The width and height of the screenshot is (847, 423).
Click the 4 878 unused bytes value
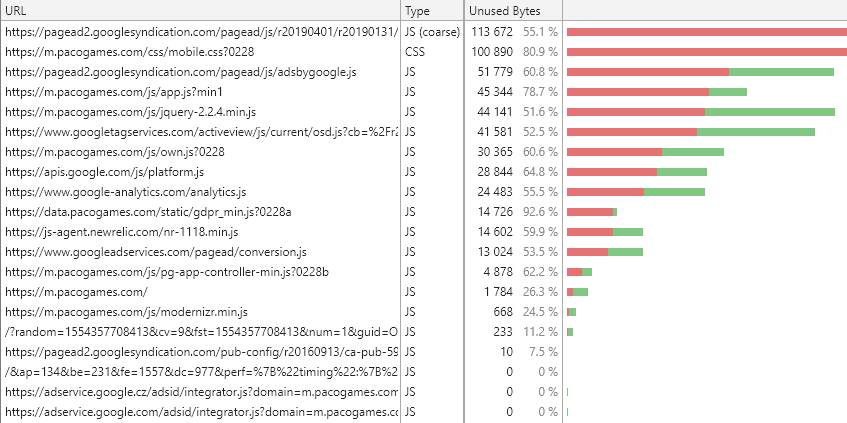(498, 272)
